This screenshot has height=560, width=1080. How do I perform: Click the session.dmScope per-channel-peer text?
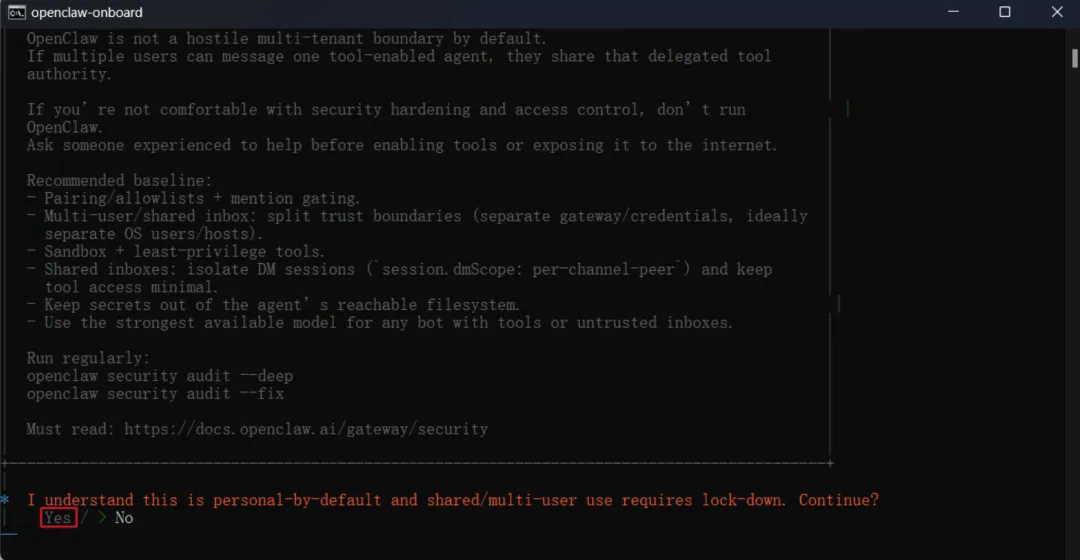529,269
